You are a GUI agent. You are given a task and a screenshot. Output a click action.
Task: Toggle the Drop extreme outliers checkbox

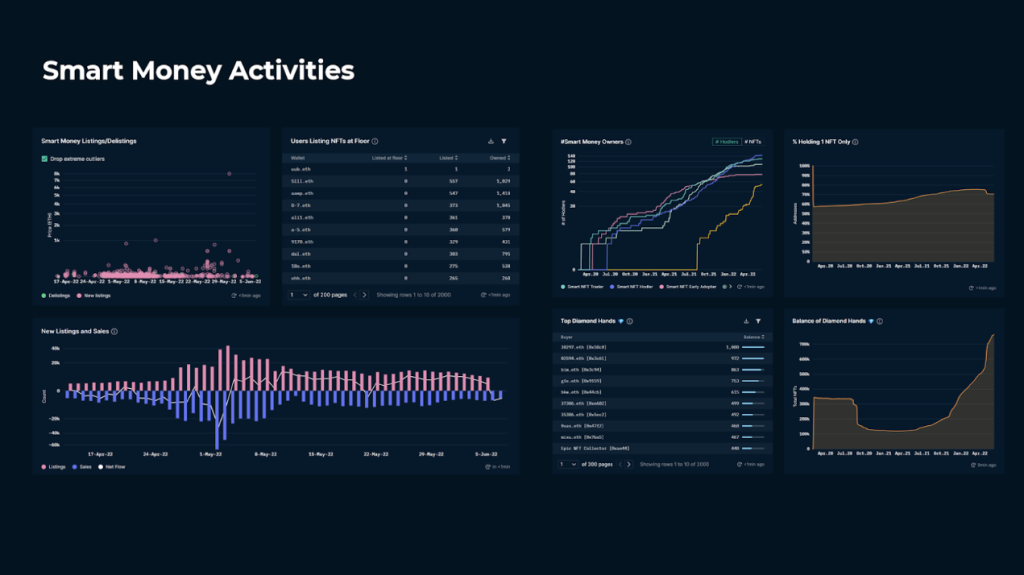point(44,159)
